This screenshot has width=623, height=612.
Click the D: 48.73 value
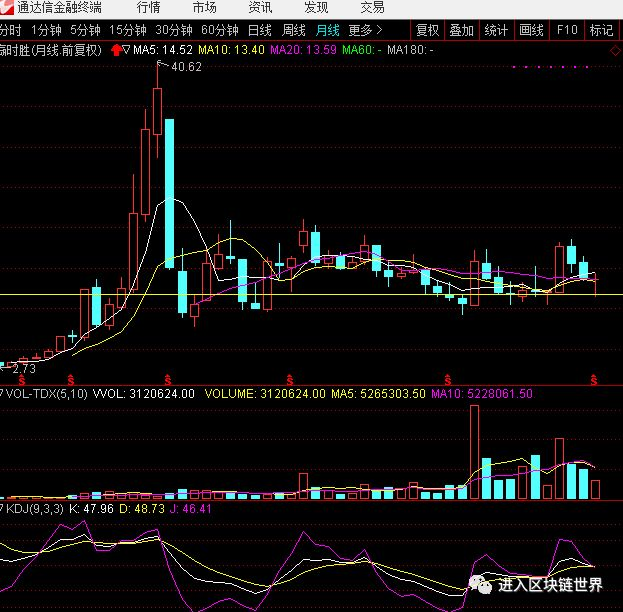(142, 509)
